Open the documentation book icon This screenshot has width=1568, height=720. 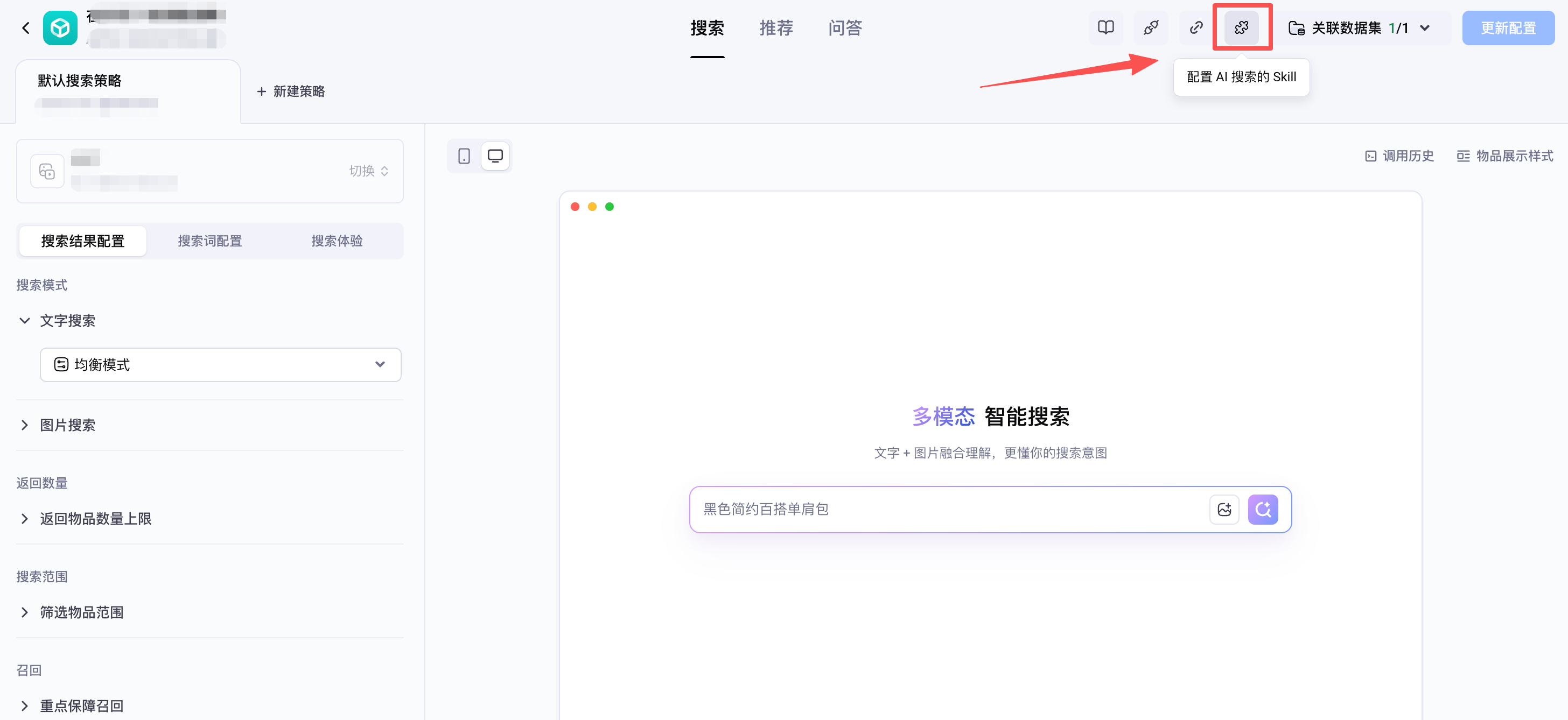coord(1105,28)
